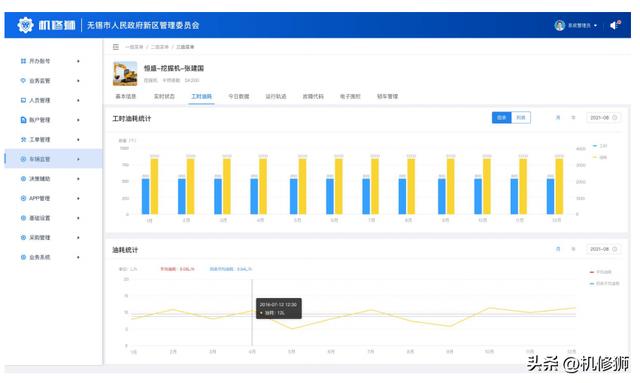Open the 系统管理员 user dropdown arrow

596,25
